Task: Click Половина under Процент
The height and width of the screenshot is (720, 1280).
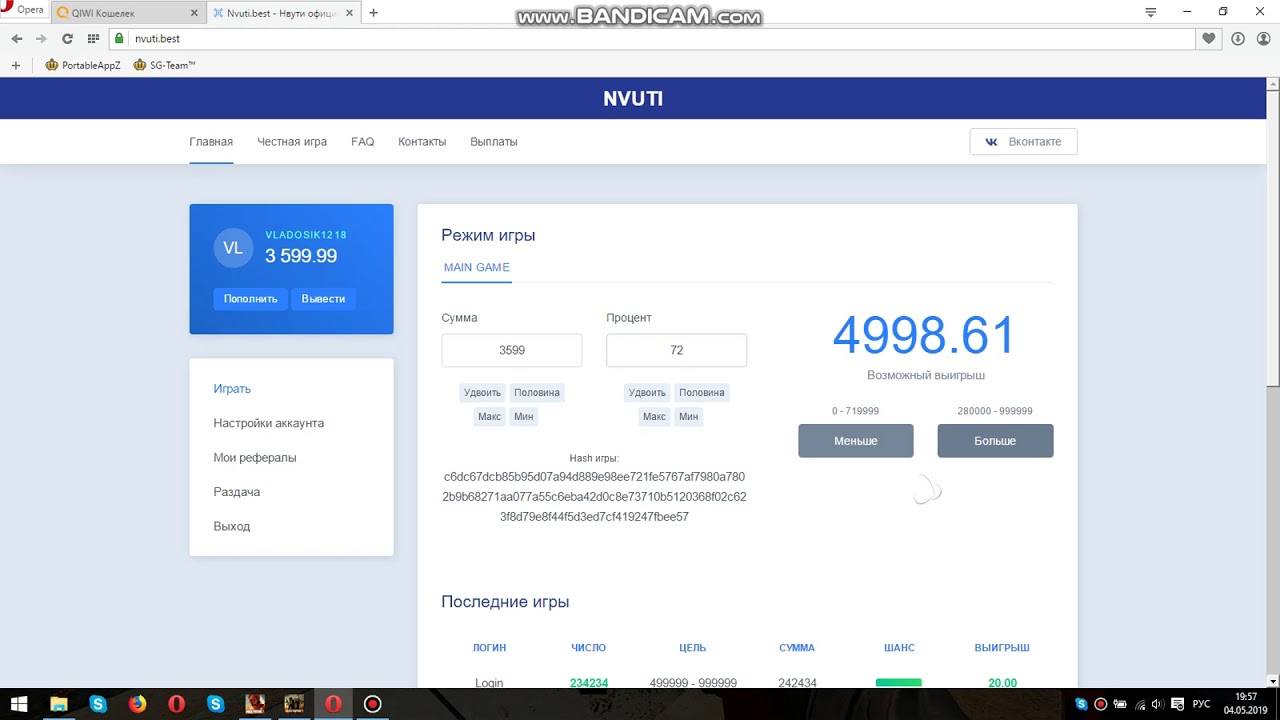Action: tap(702, 392)
